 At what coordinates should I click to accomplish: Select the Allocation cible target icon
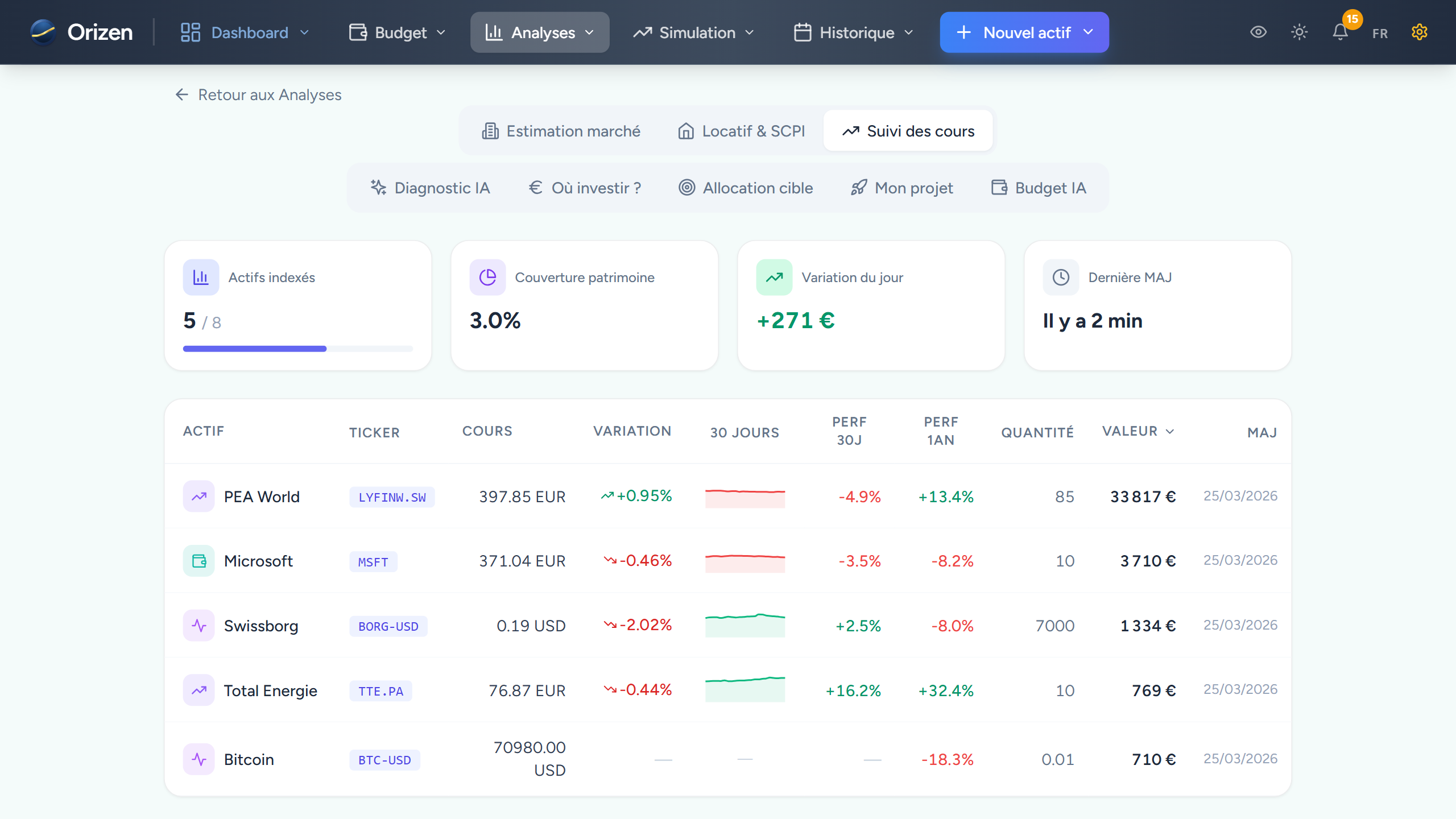[687, 188]
